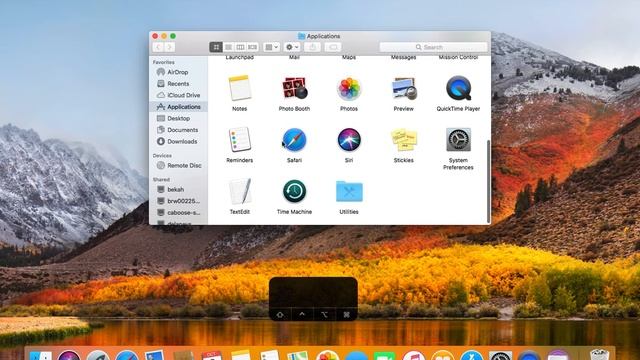
Task: Zoom the Applications window with green button
Action: (x=173, y=36)
